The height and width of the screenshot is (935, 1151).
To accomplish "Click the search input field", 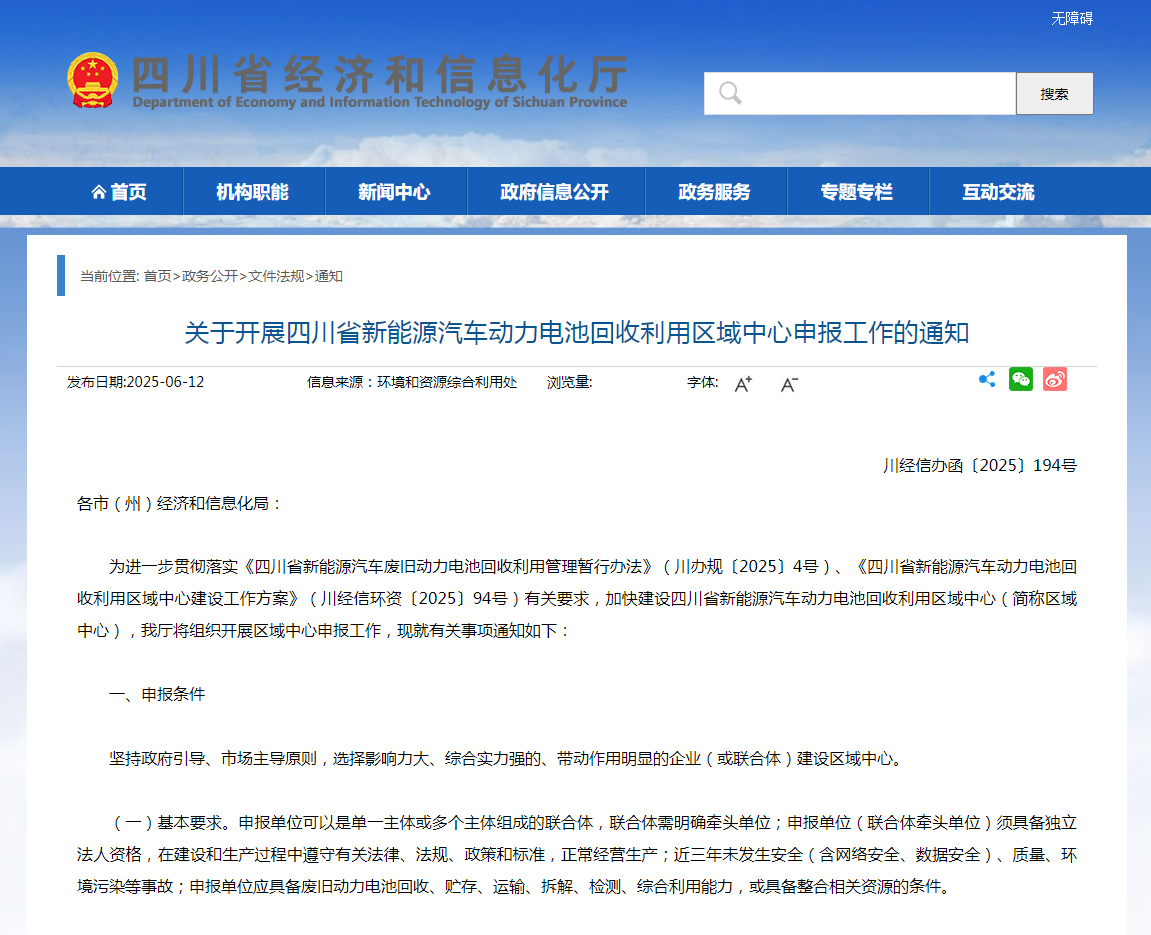I will [x=860, y=93].
